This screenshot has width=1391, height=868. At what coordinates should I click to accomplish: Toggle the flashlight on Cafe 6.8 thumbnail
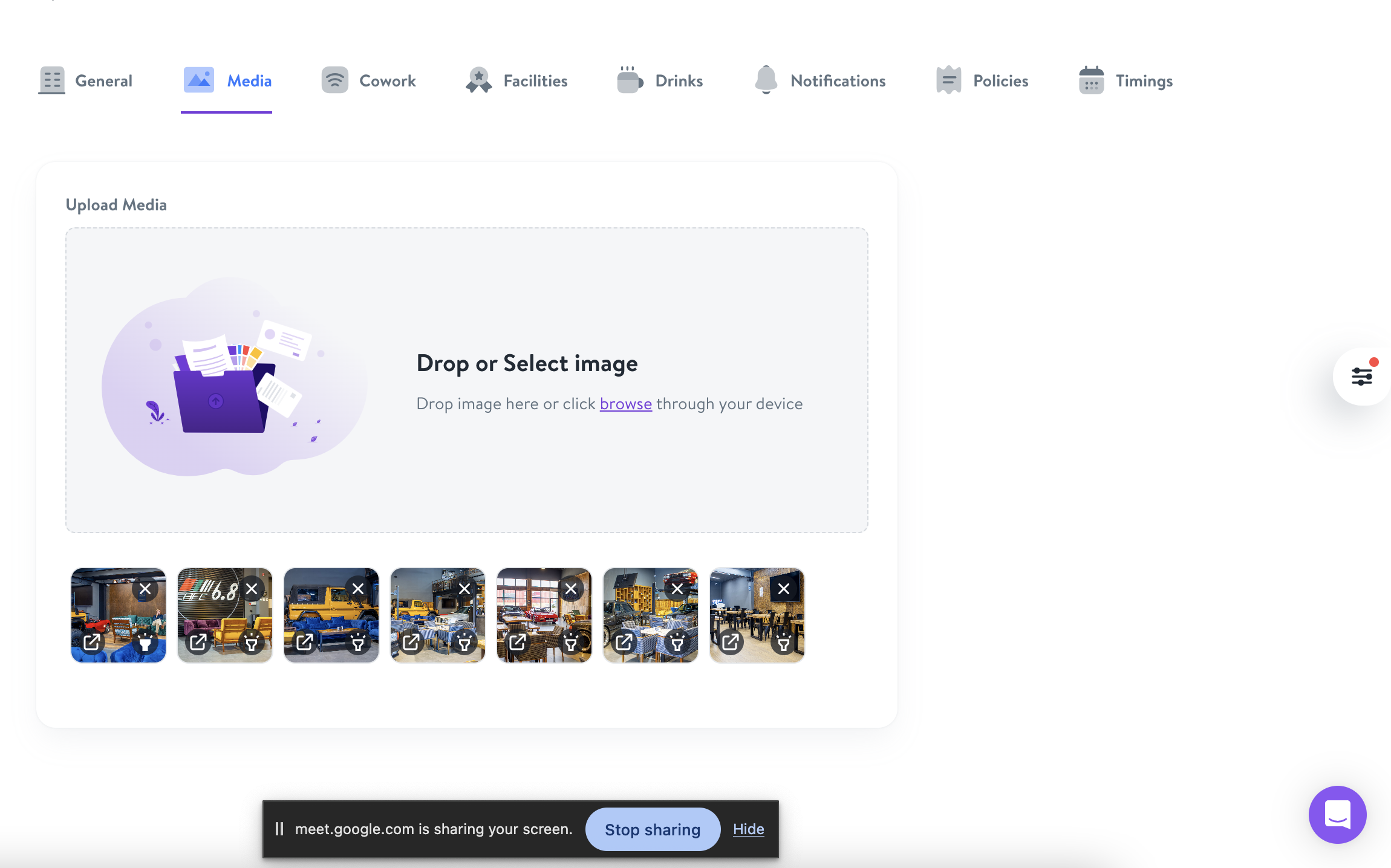click(x=252, y=642)
